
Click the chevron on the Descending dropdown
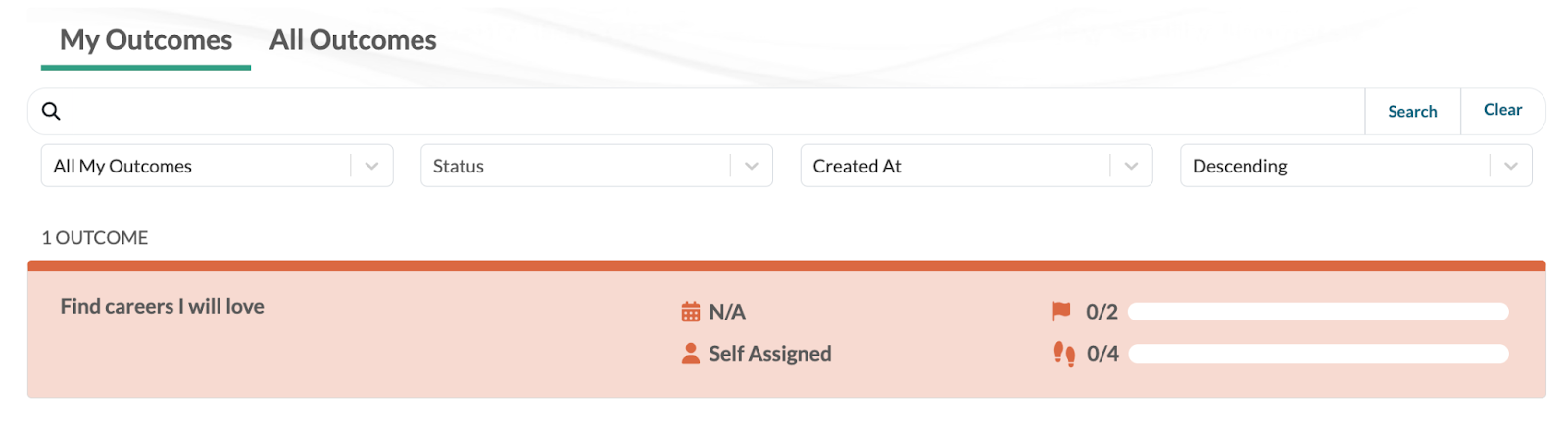point(1510,166)
